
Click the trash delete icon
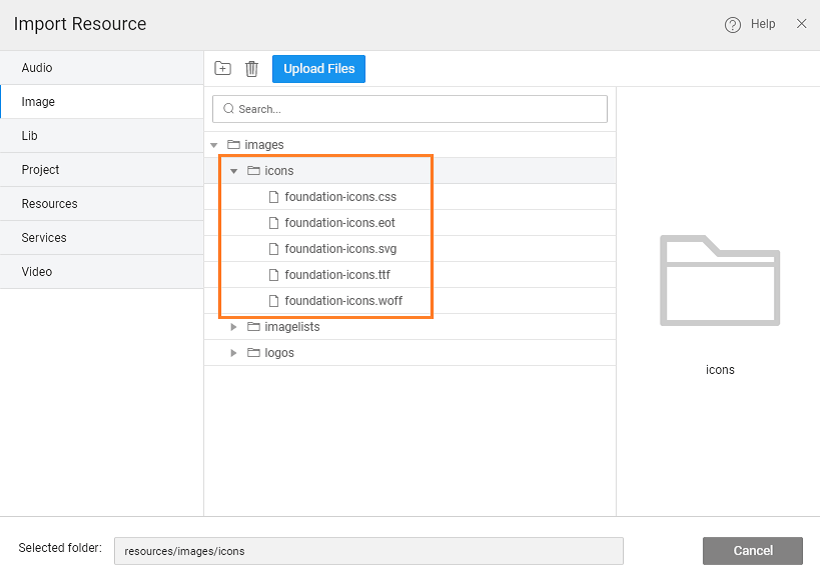pos(252,69)
